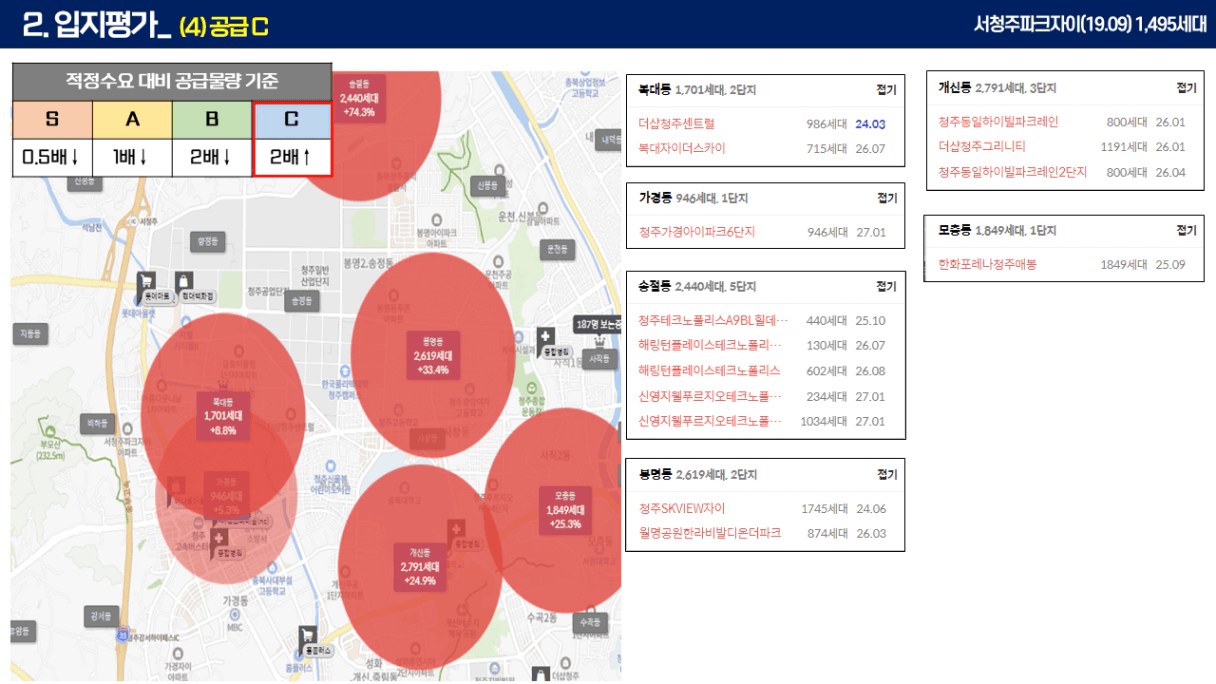Click the 수곡동 district marker on map
The width and height of the screenshot is (1216, 684).
coord(590,624)
